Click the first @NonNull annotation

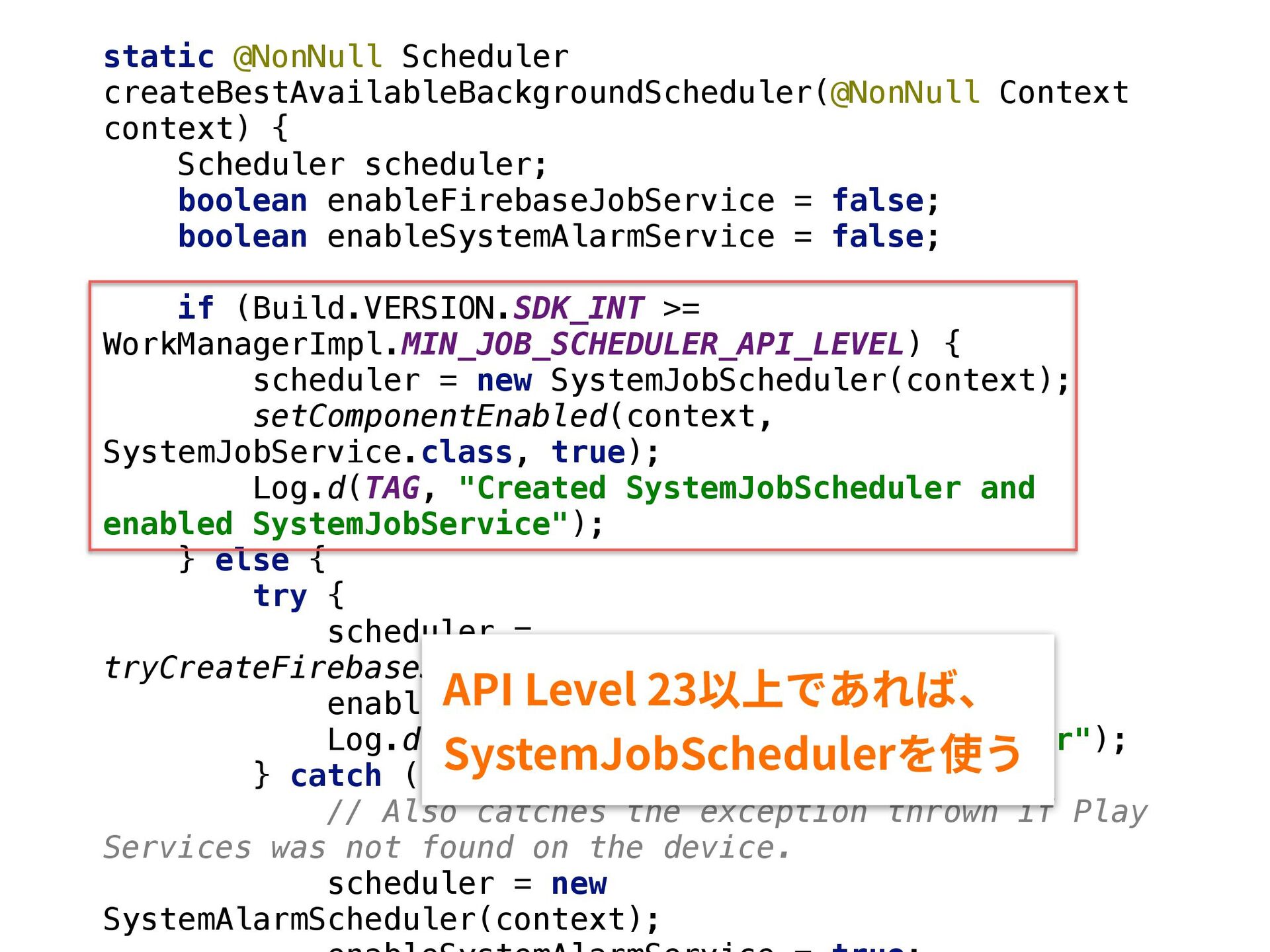308,56
